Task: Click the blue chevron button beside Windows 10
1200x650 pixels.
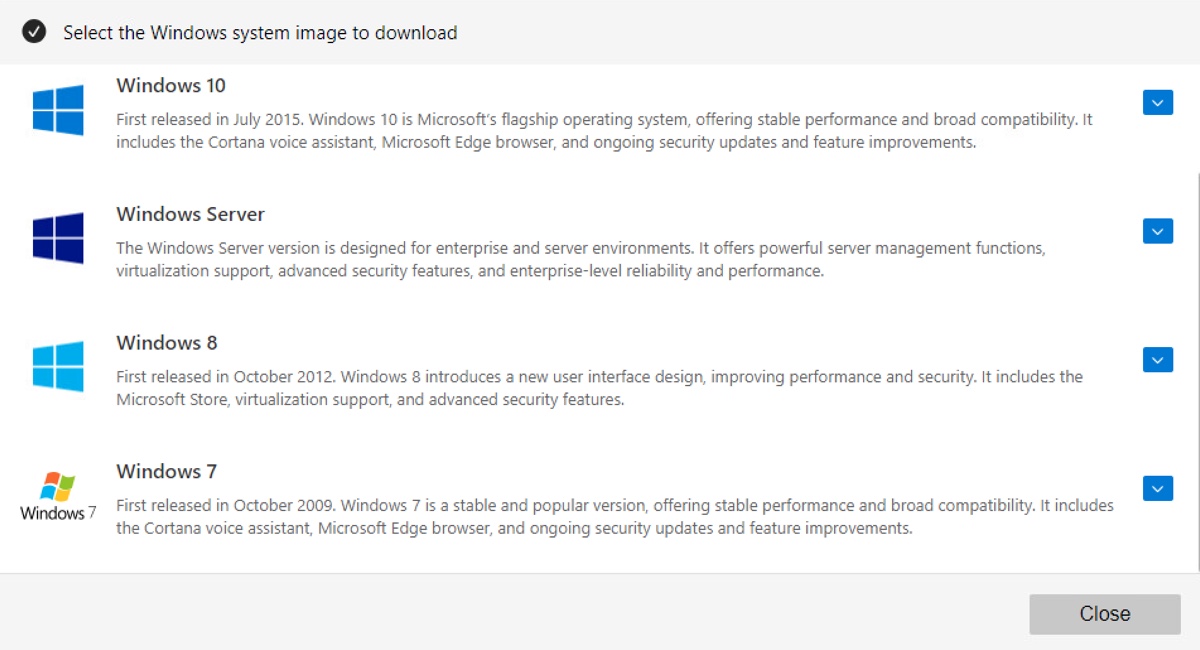Action: [1157, 102]
